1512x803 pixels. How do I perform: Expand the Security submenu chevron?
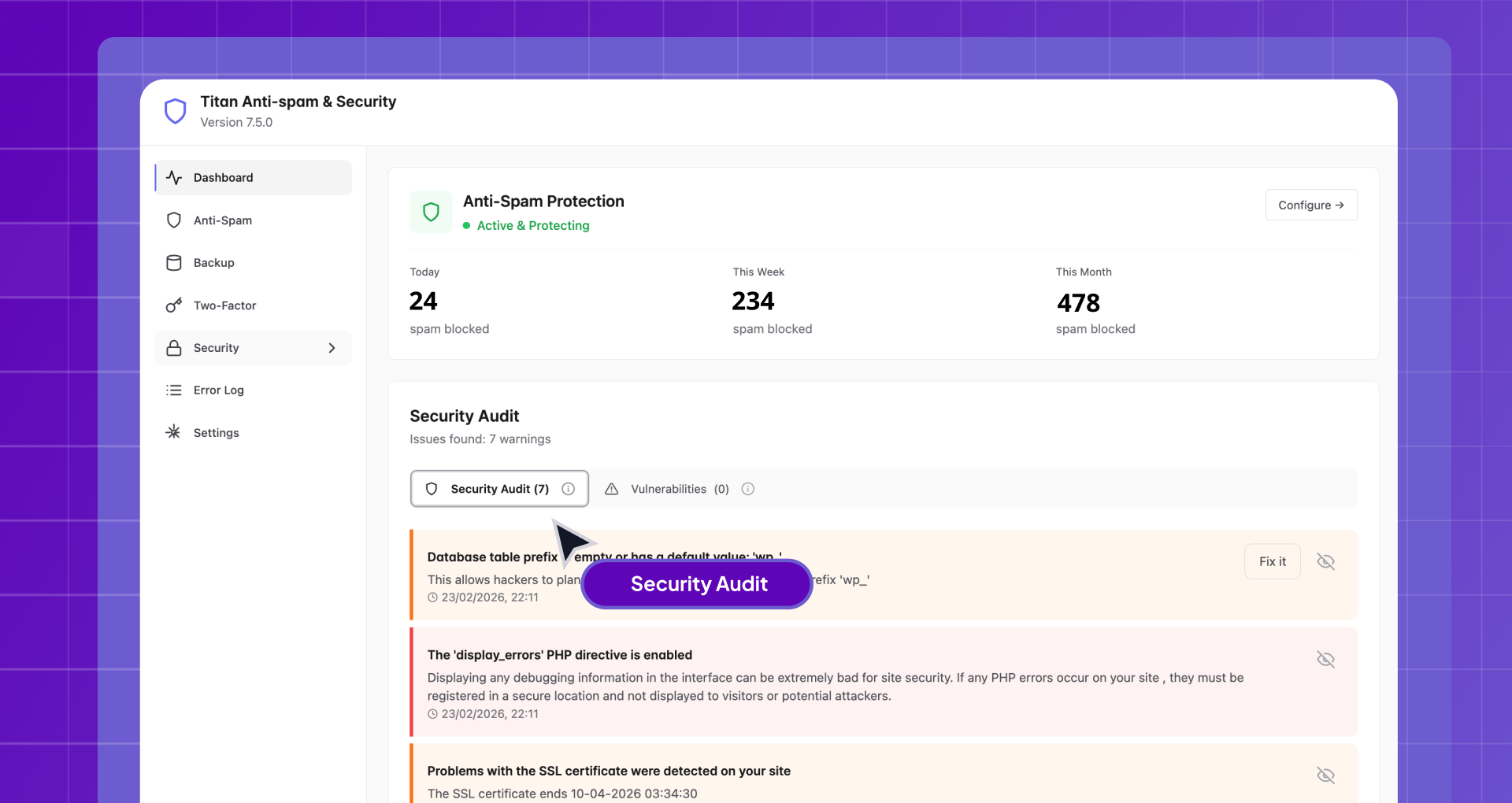pos(332,348)
